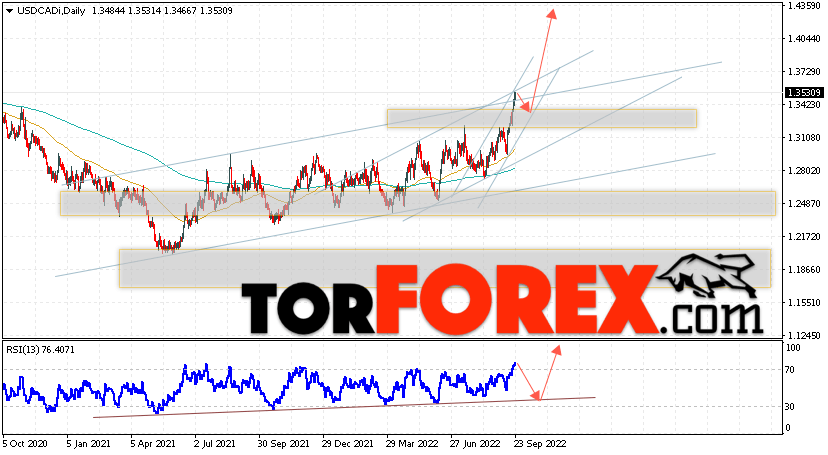Select the date label 5 Jan 2021
The width and height of the screenshot is (828, 455).
point(88,443)
